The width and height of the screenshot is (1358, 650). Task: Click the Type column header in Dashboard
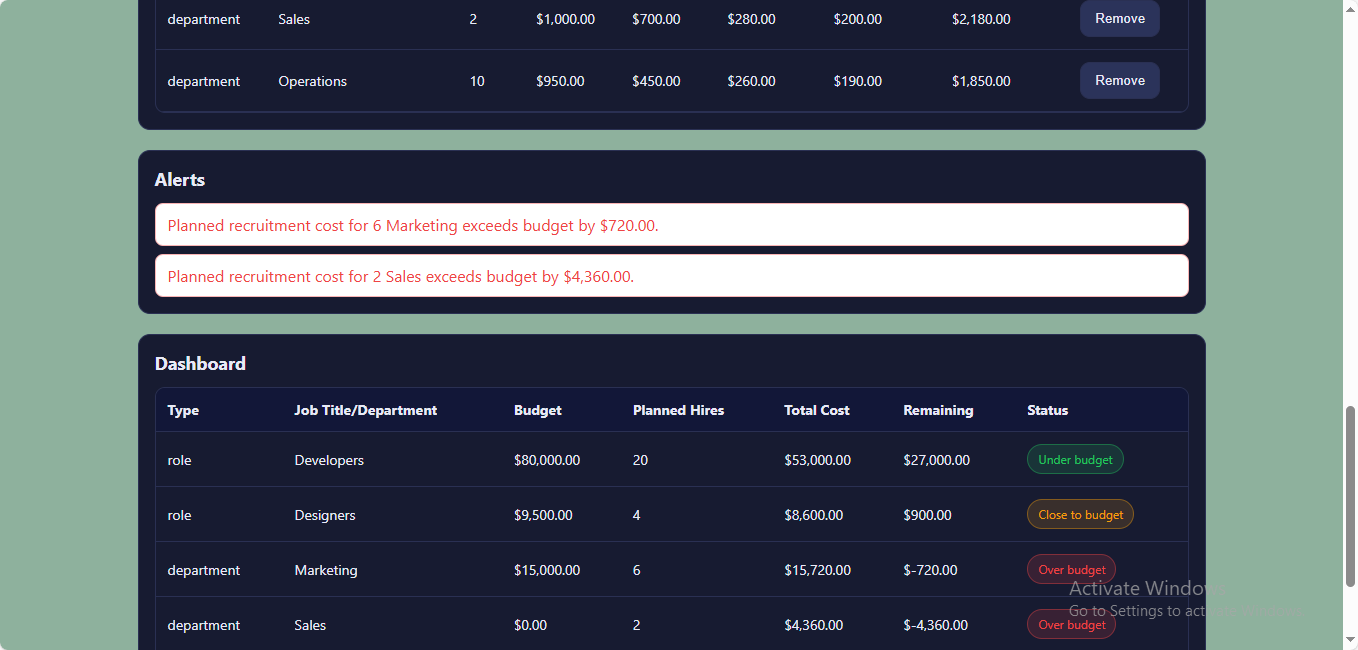[x=183, y=410]
